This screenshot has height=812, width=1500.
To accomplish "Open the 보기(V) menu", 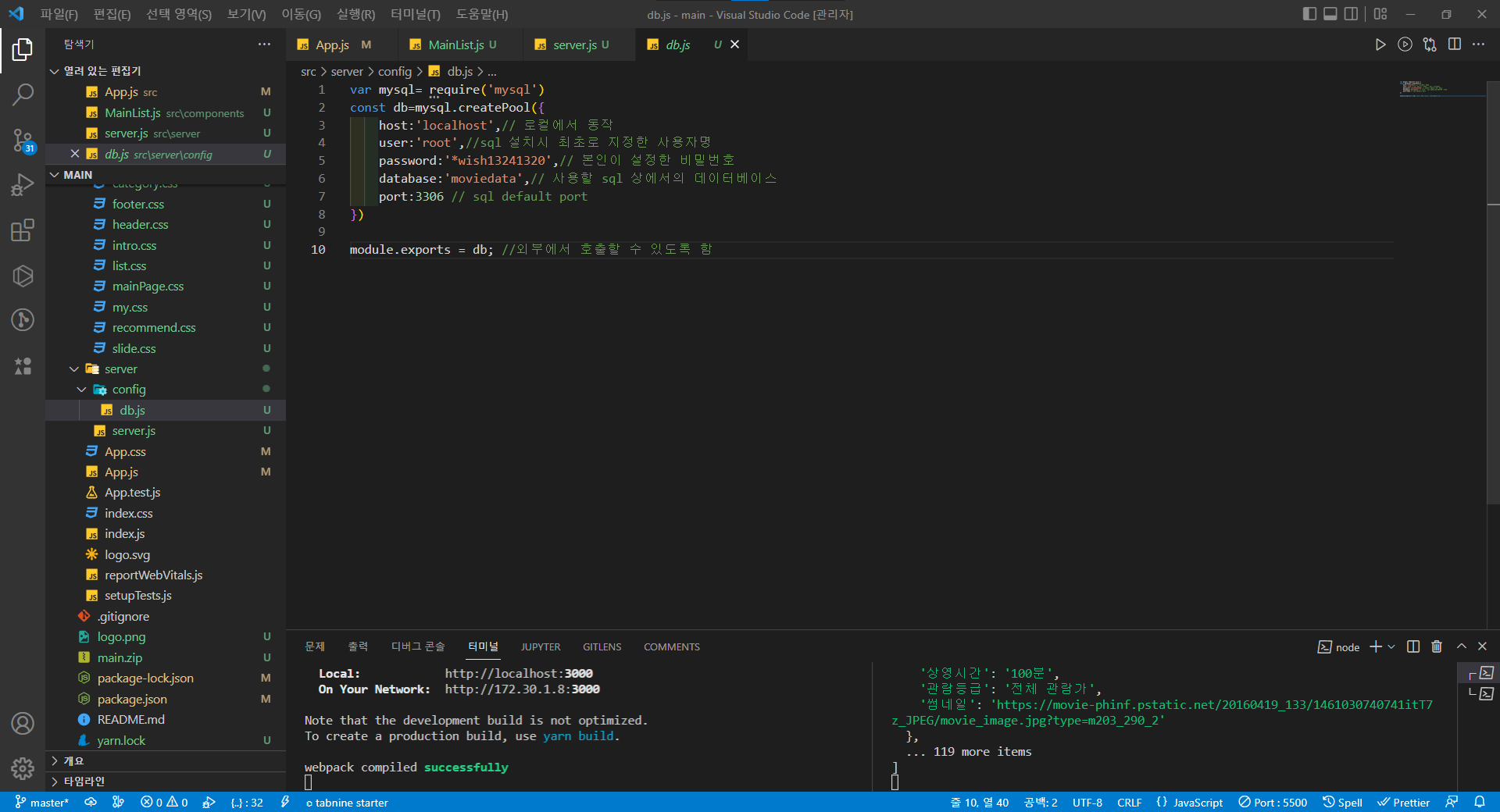I will pos(246,14).
